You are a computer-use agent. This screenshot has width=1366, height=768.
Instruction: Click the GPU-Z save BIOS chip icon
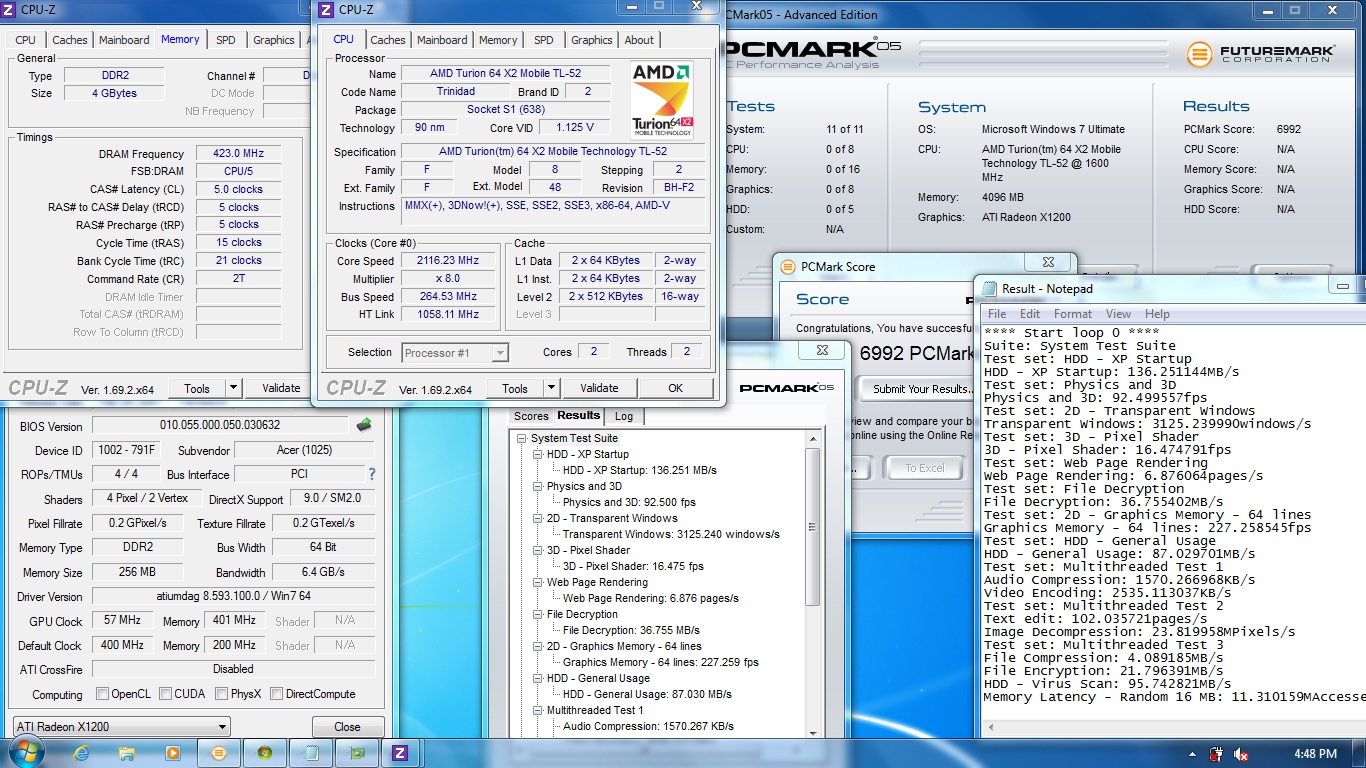coord(364,425)
